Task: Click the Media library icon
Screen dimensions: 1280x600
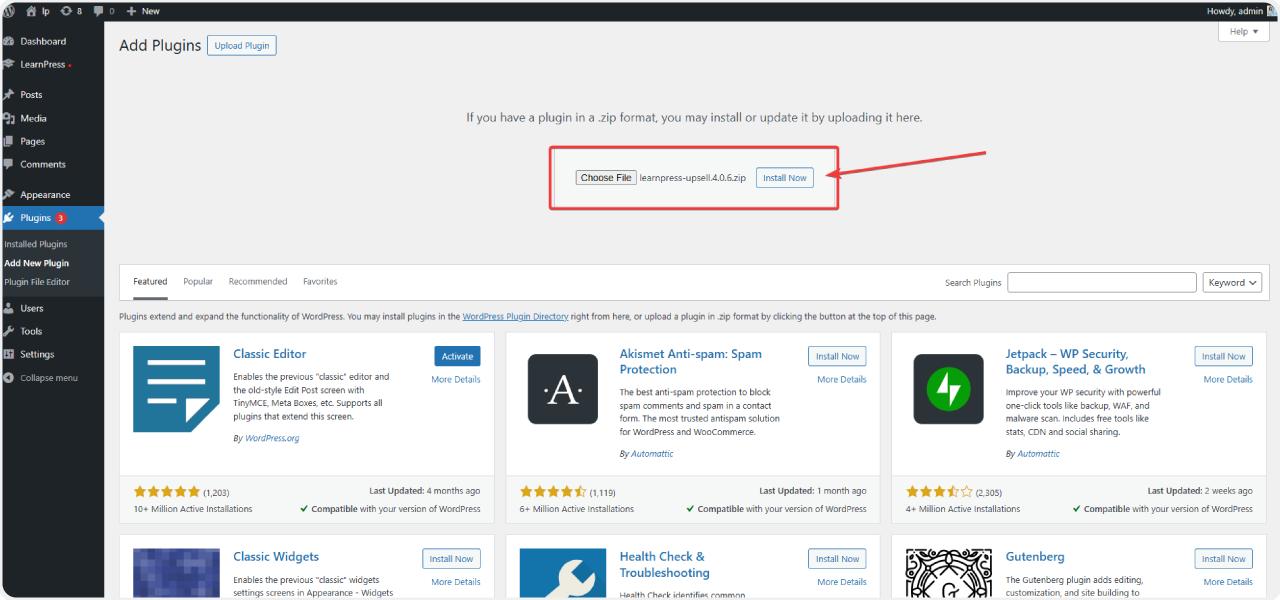Action: [9, 118]
